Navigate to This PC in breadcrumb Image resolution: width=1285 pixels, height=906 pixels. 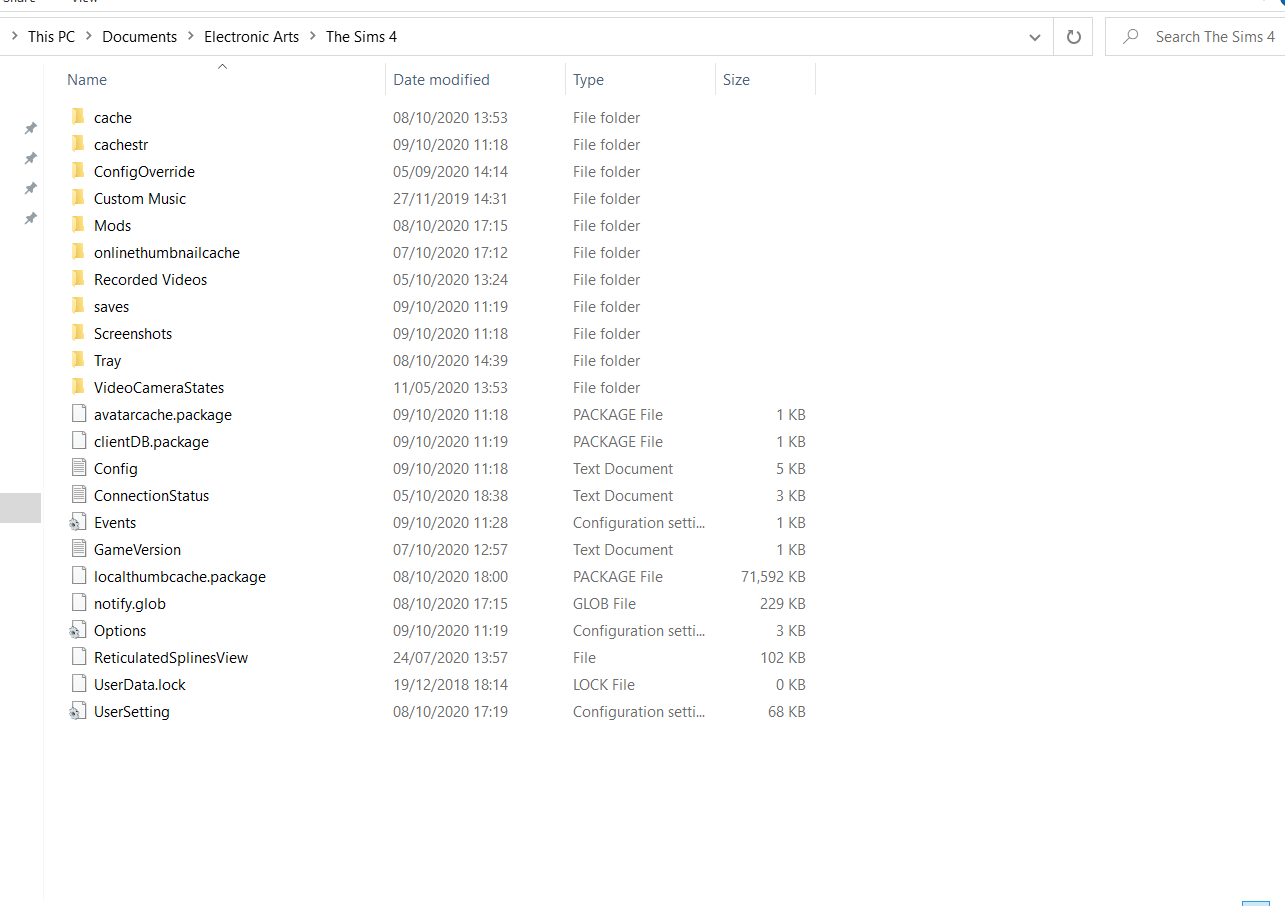(x=51, y=37)
